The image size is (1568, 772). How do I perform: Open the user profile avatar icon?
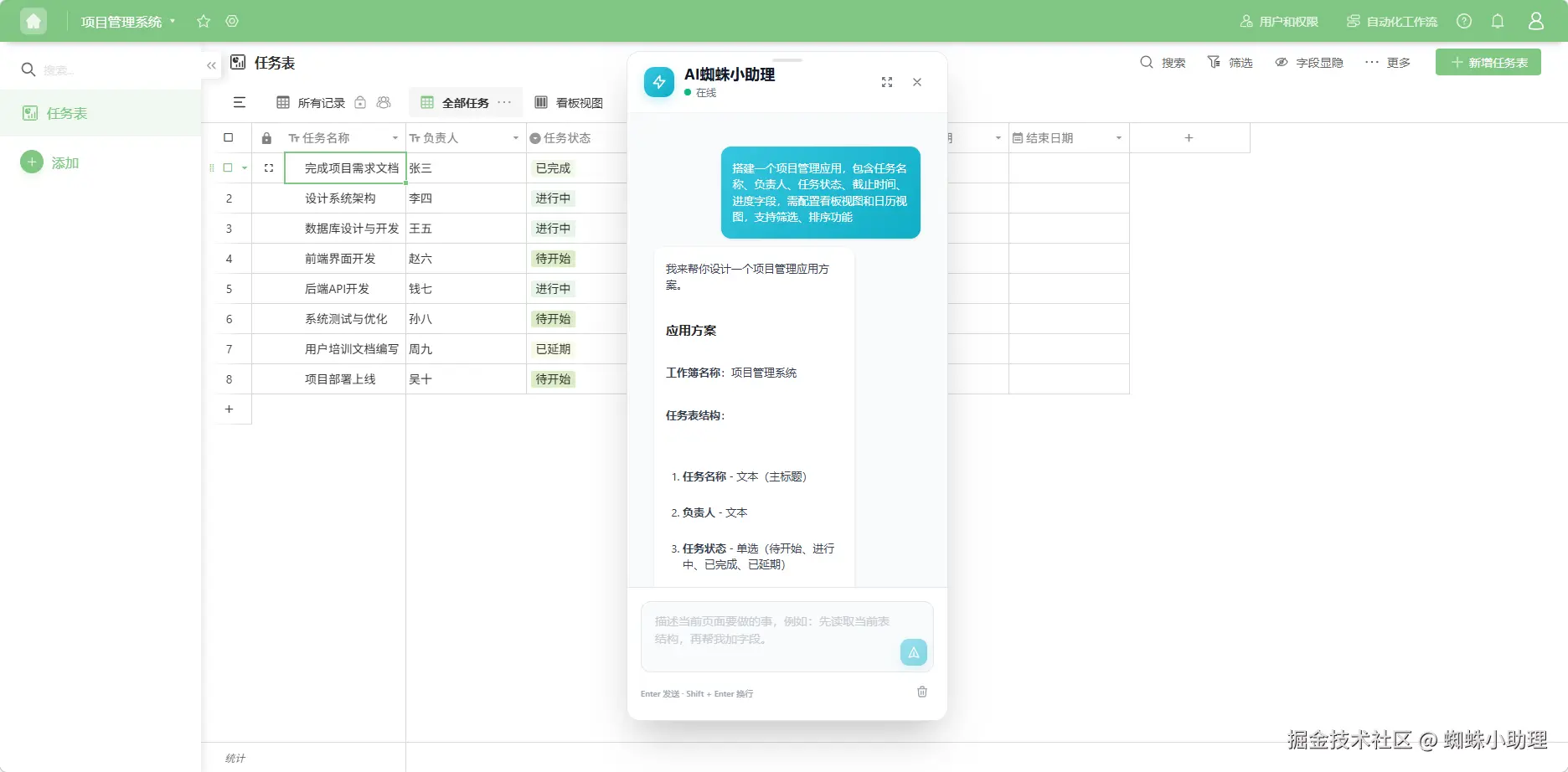pyautogui.click(x=1536, y=21)
